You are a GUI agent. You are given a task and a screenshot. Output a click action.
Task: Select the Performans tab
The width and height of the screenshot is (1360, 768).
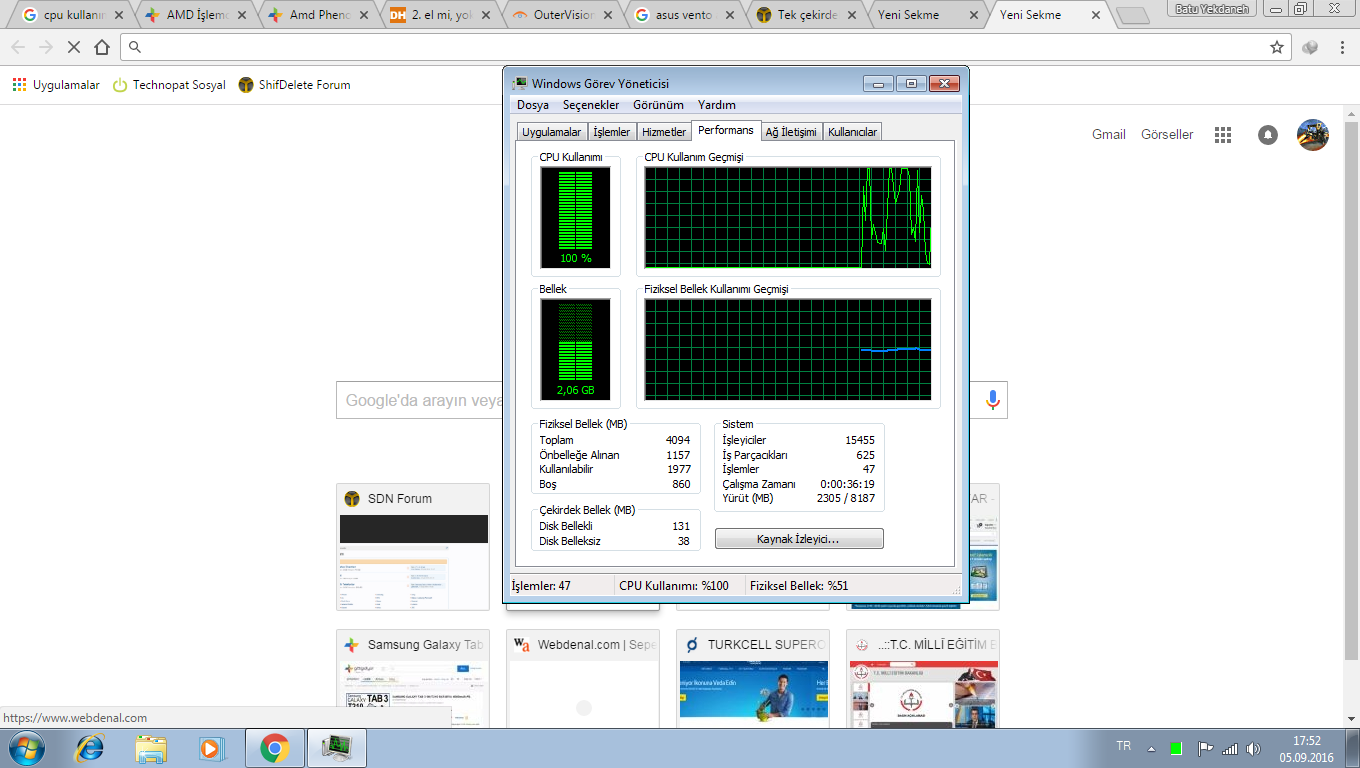coord(726,131)
